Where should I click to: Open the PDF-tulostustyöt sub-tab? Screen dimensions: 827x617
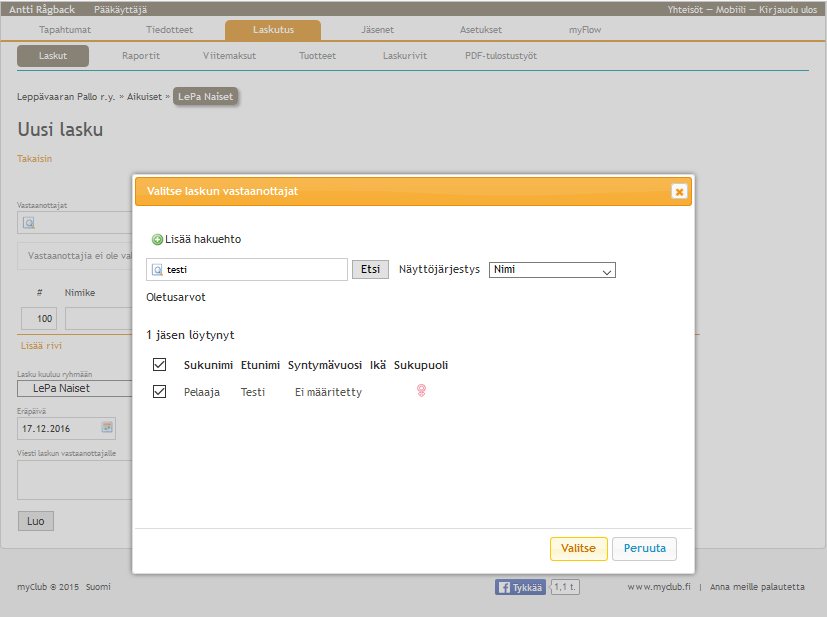[x=501, y=56]
